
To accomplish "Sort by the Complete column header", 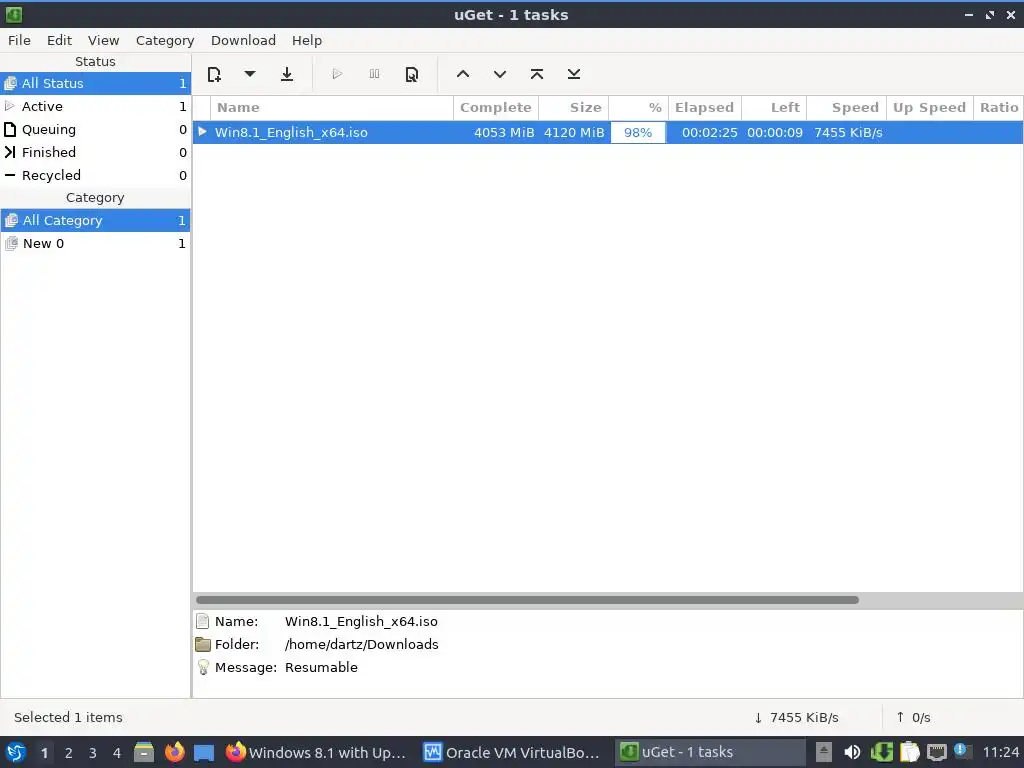I will pos(496,108).
